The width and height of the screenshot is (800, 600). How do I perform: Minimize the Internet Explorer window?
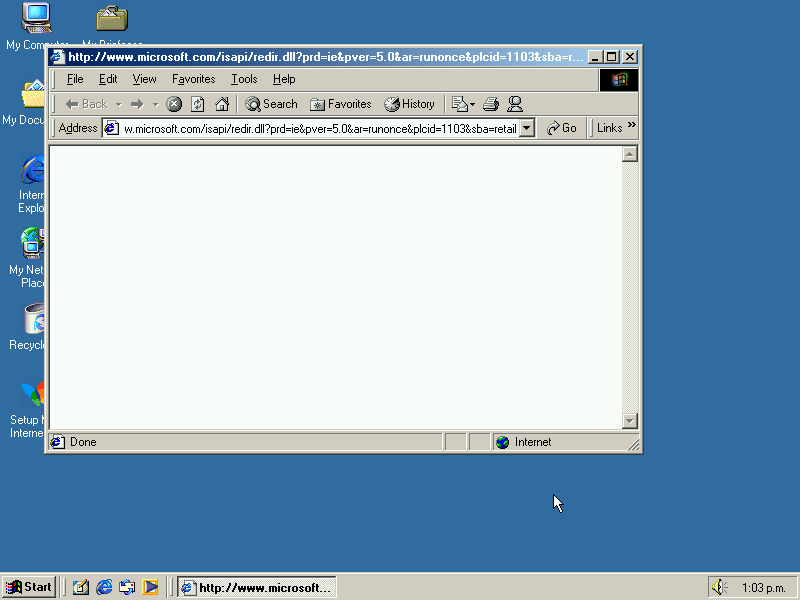pos(595,57)
